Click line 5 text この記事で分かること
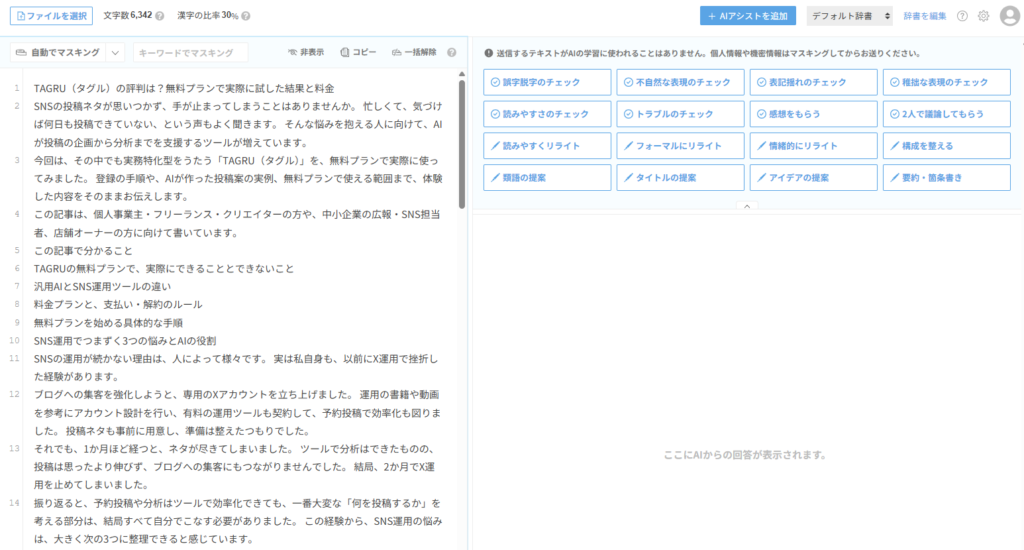 click(x=83, y=251)
